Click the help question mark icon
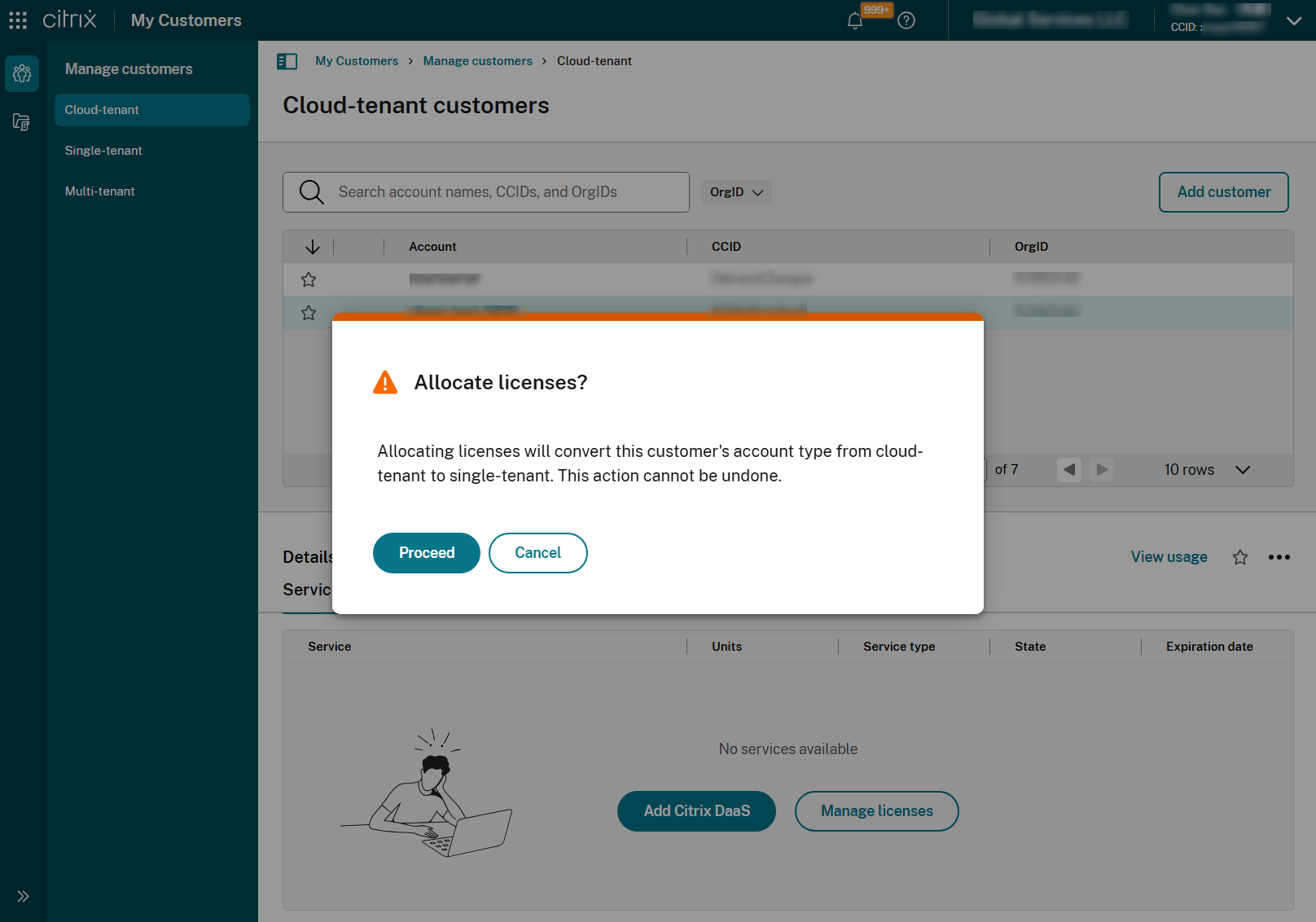This screenshot has height=922, width=1316. (x=906, y=20)
